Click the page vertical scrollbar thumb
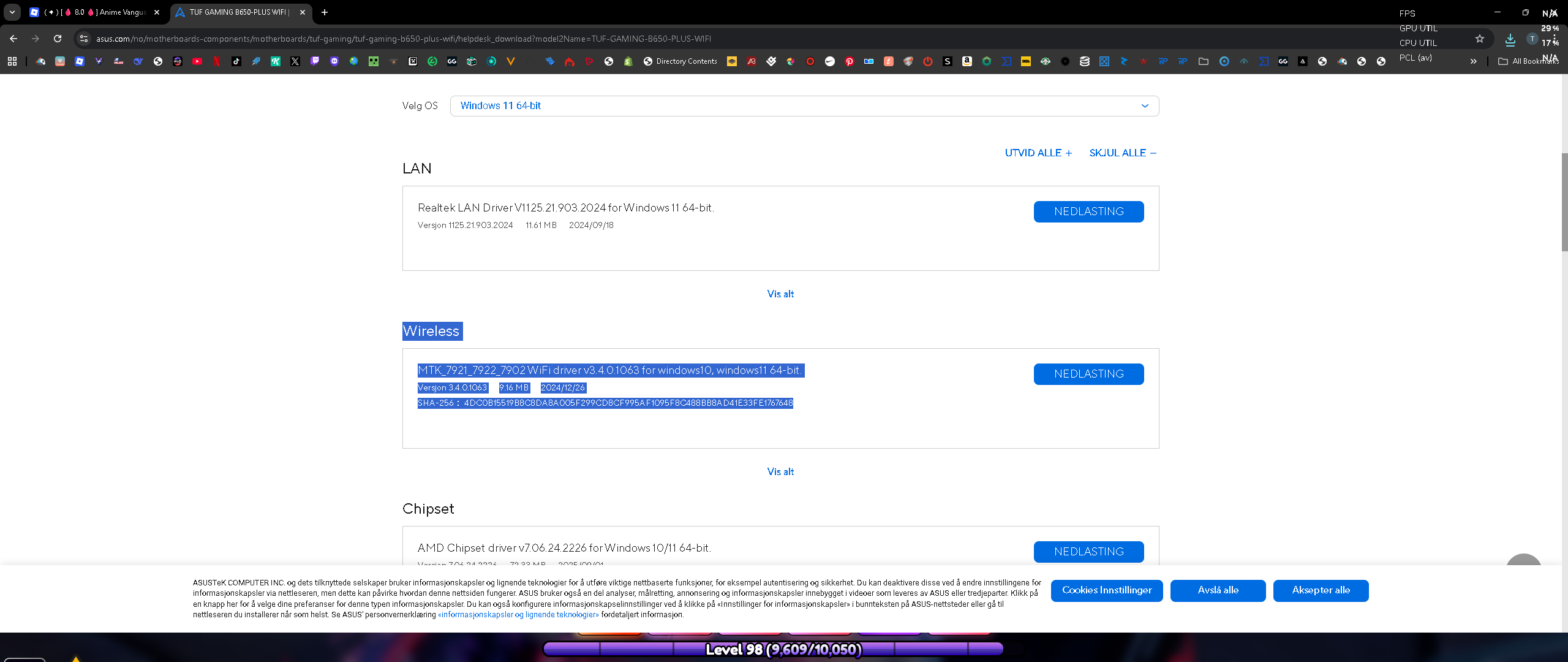Screen dimensions: 1568x662 coord(1564,202)
